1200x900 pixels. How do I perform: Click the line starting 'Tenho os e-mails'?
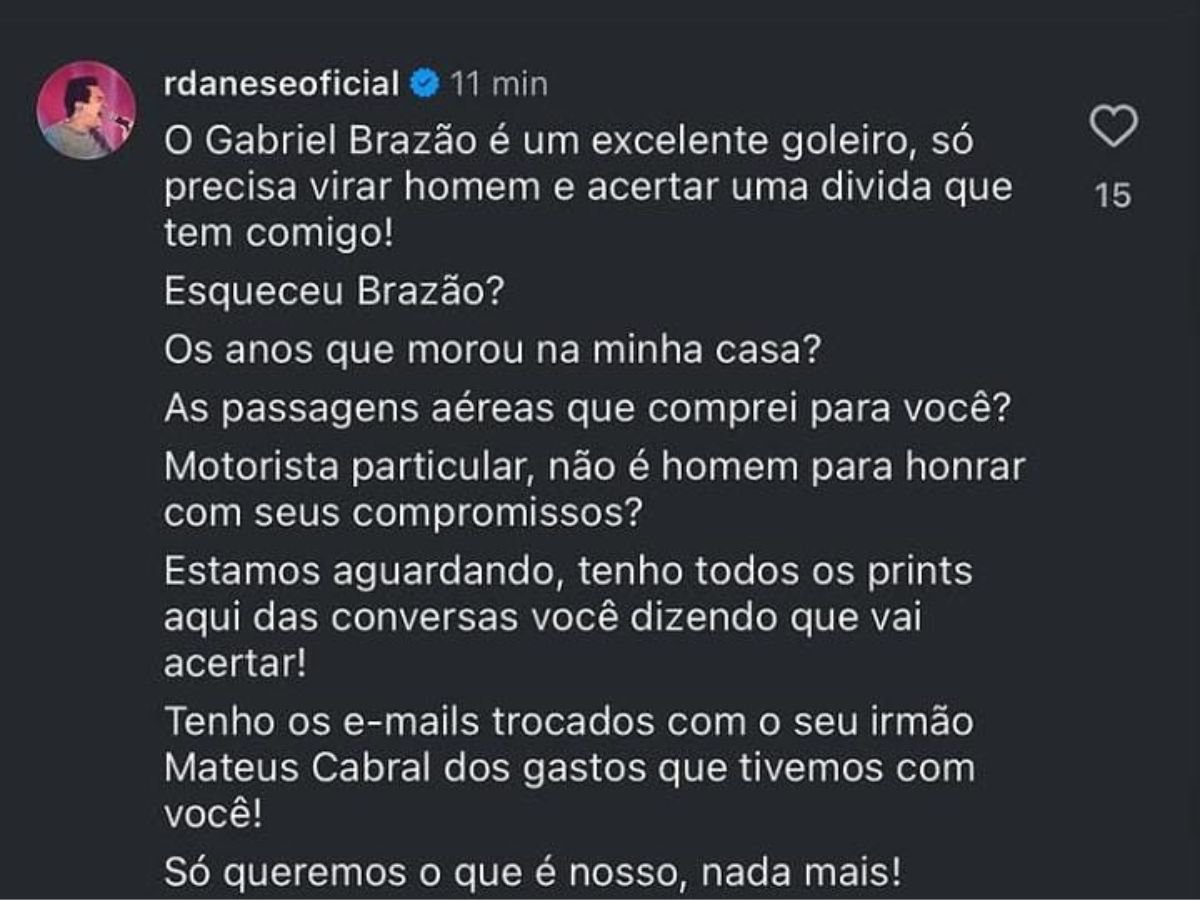pyautogui.click(x=568, y=723)
